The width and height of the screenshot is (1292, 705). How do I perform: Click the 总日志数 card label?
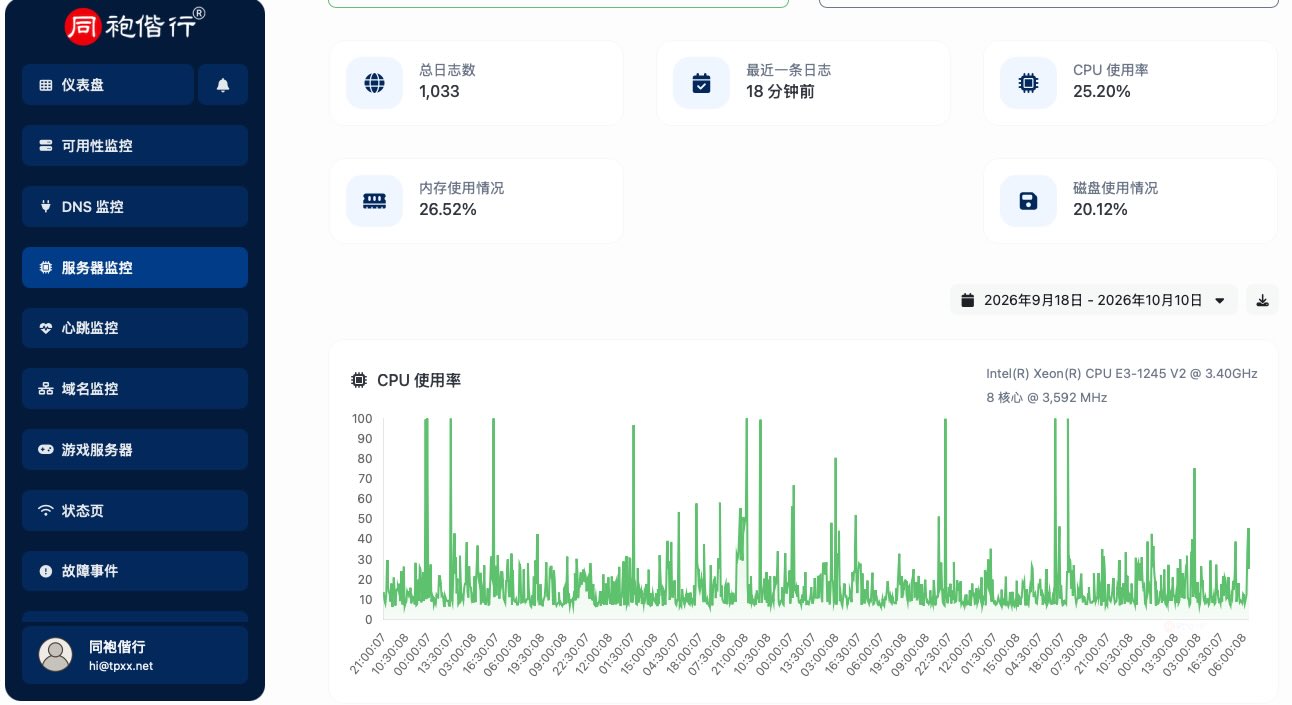point(447,70)
